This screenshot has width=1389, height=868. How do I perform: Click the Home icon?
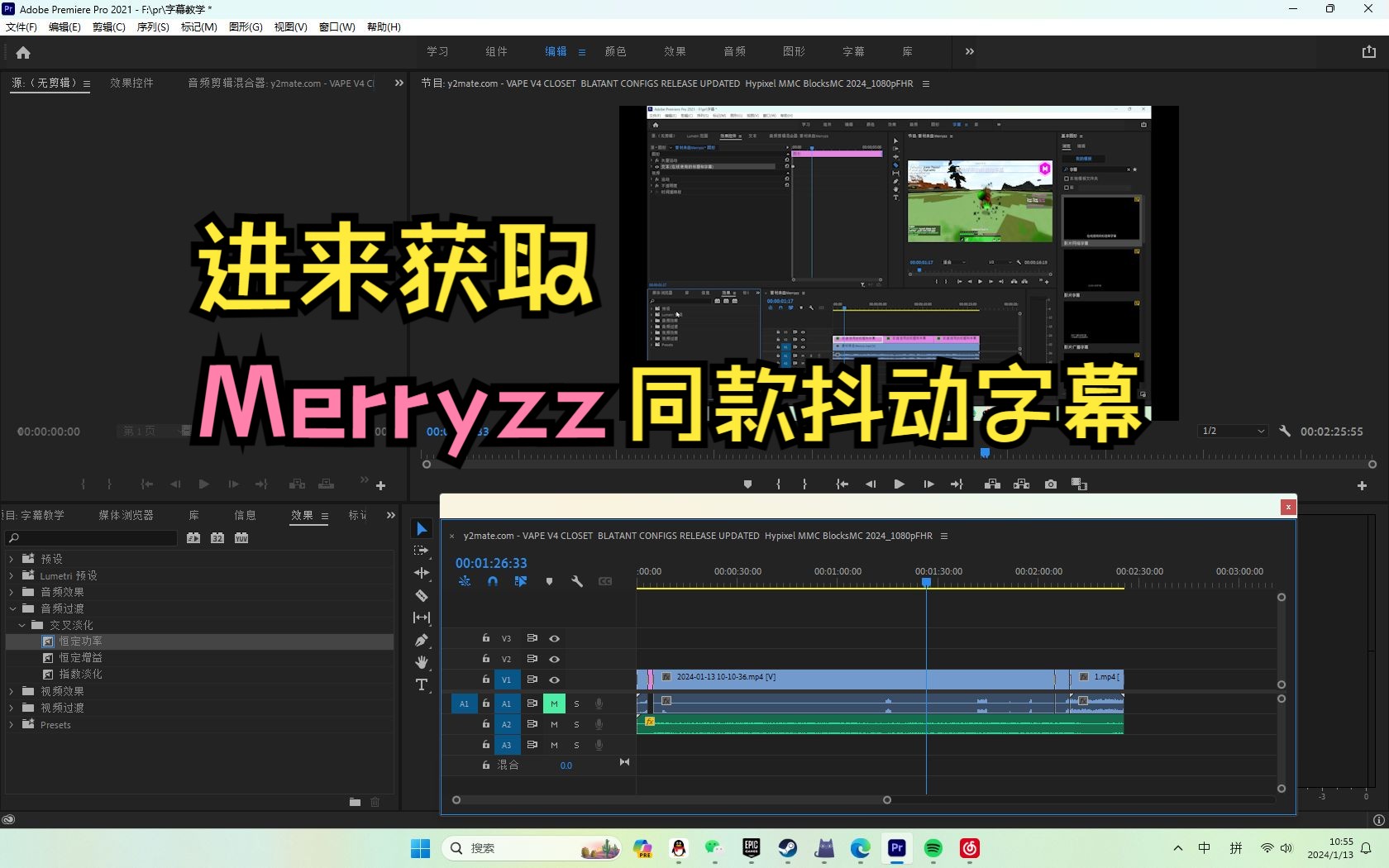pyautogui.click(x=23, y=52)
